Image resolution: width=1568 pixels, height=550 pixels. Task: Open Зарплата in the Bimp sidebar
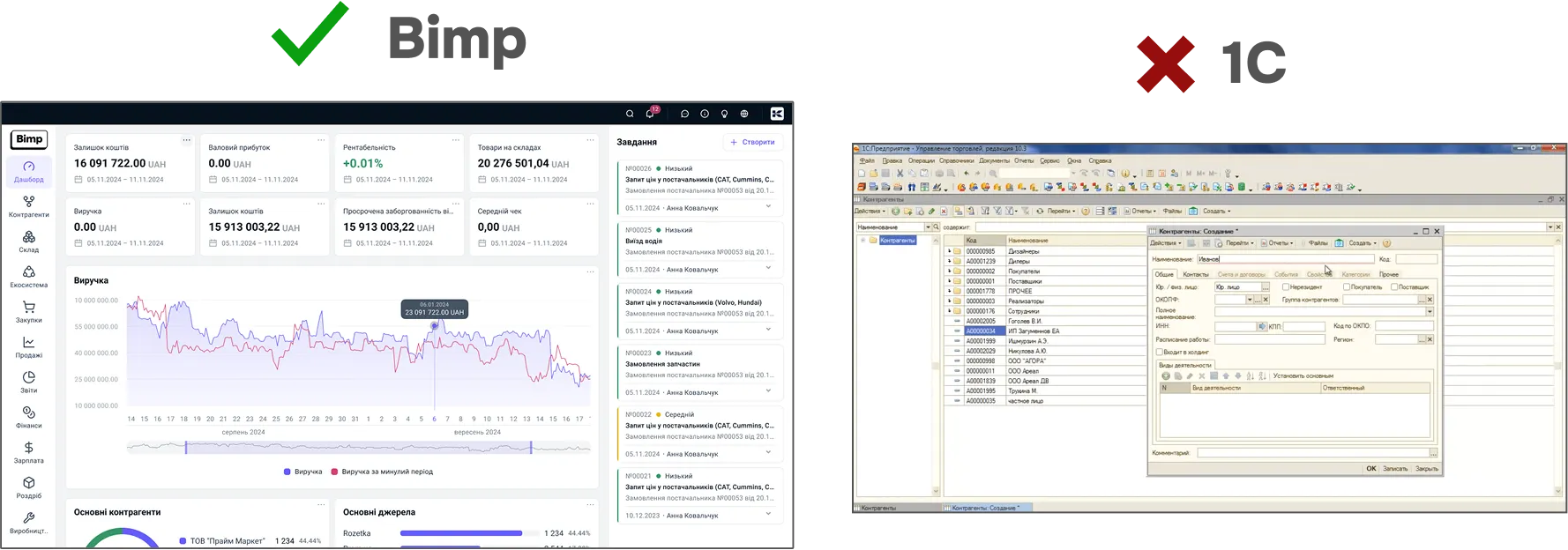pos(29,453)
